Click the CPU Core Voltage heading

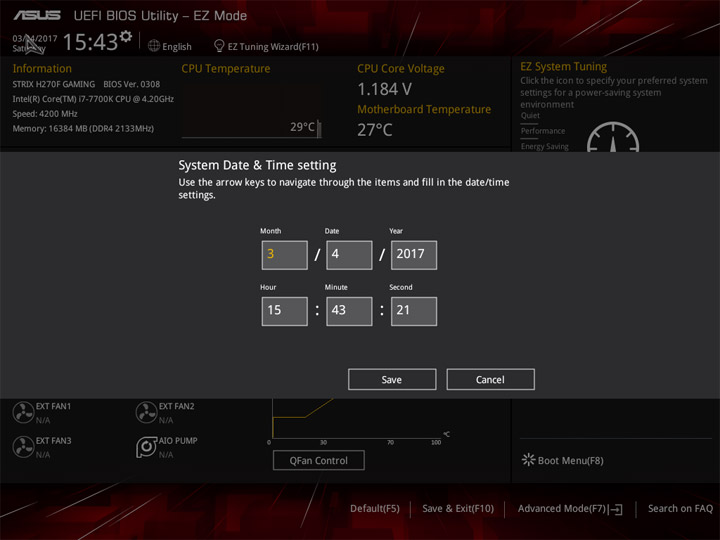point(401,68)
